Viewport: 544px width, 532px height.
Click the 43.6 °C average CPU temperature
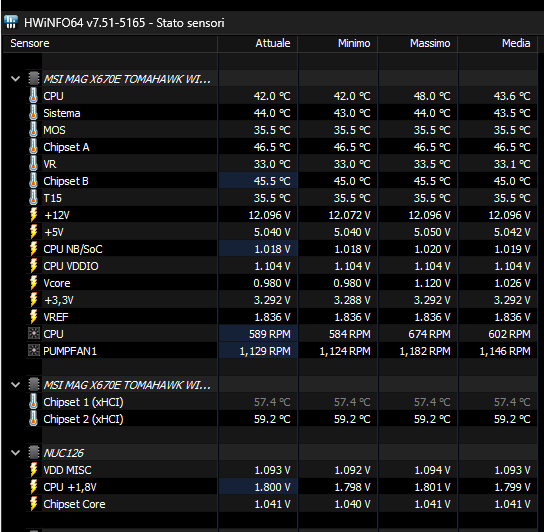512,96
